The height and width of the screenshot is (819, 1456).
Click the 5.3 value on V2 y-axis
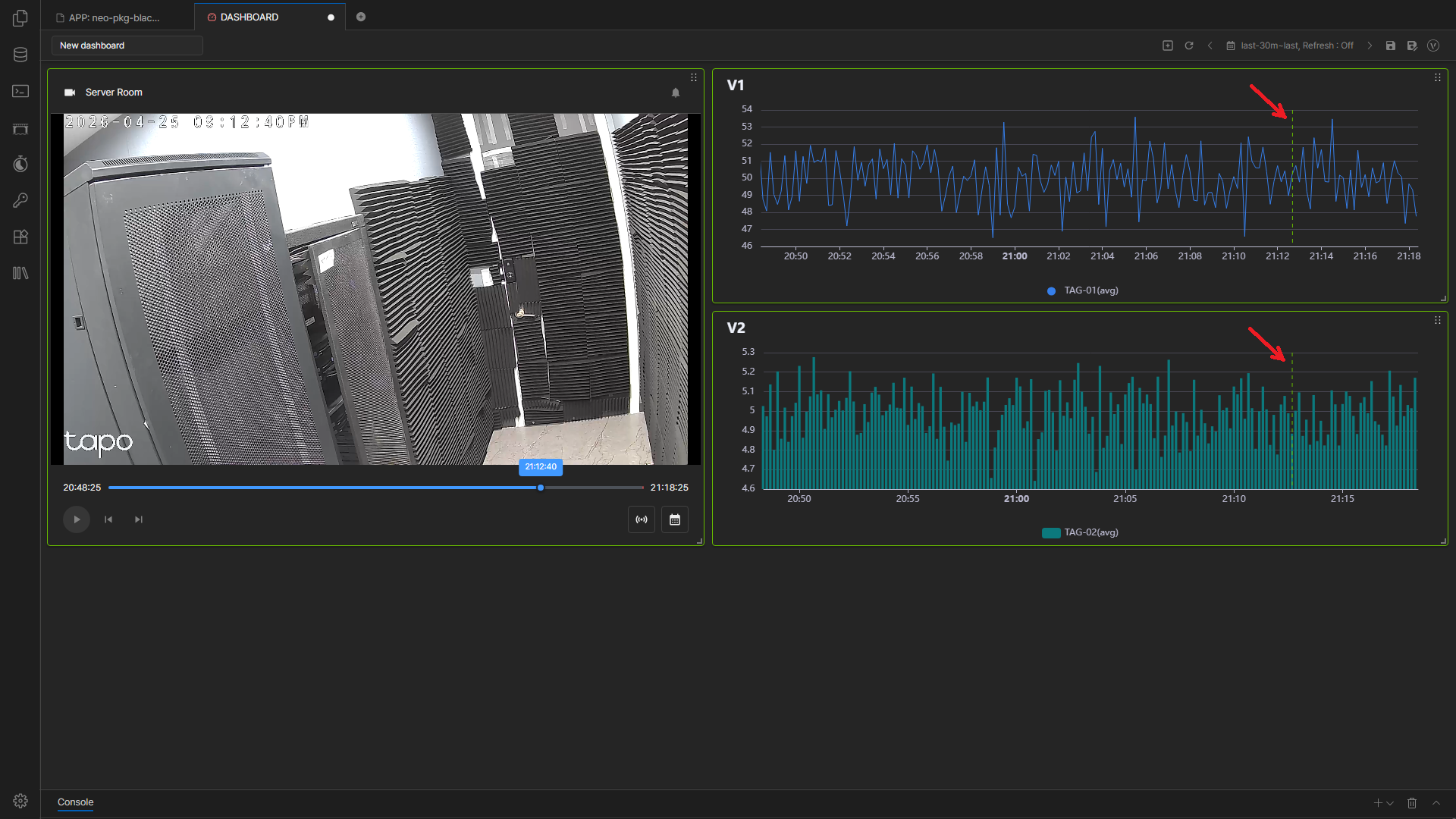coord(748,352)
